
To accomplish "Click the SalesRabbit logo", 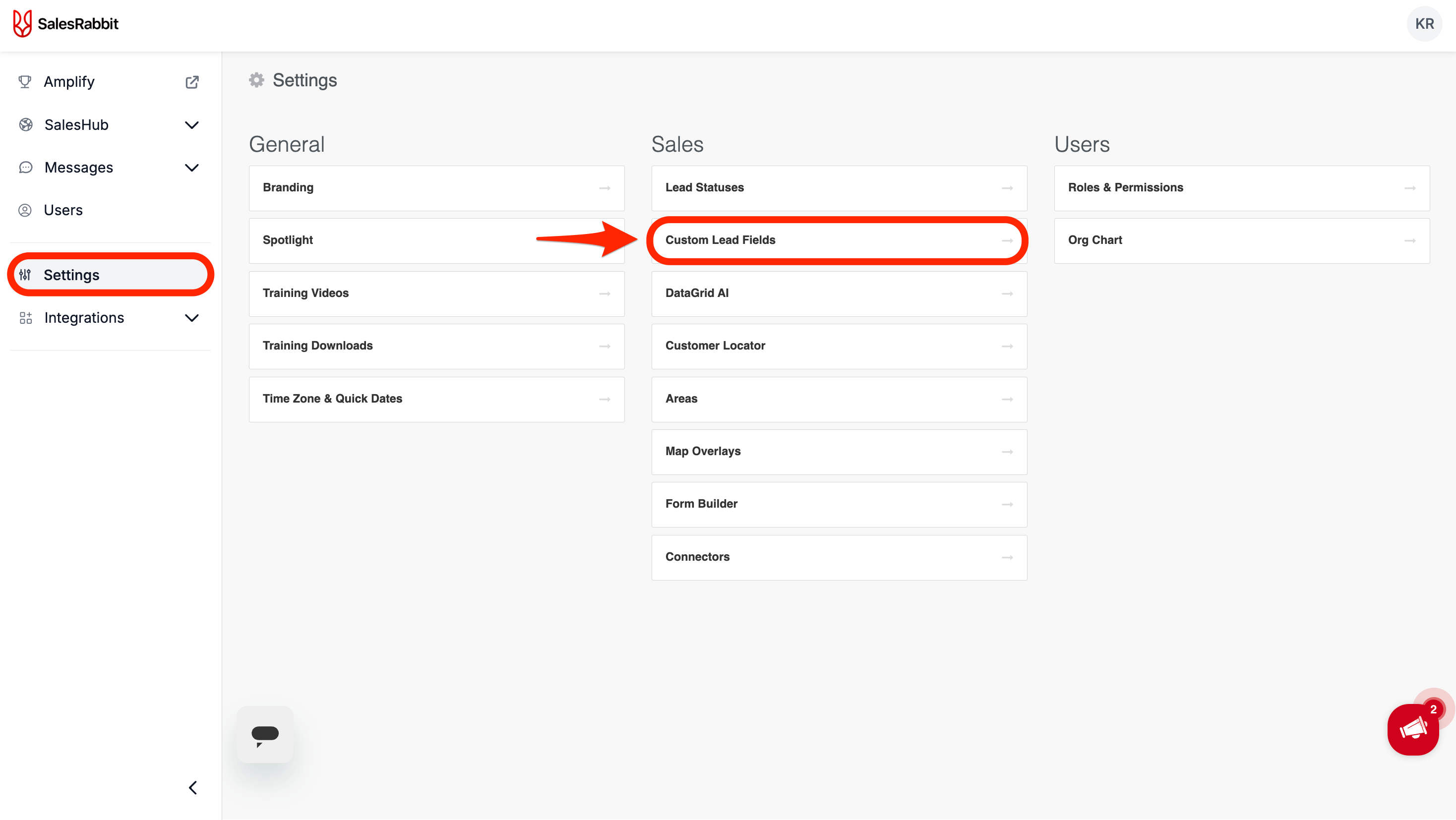I will [x=65, y=23].
